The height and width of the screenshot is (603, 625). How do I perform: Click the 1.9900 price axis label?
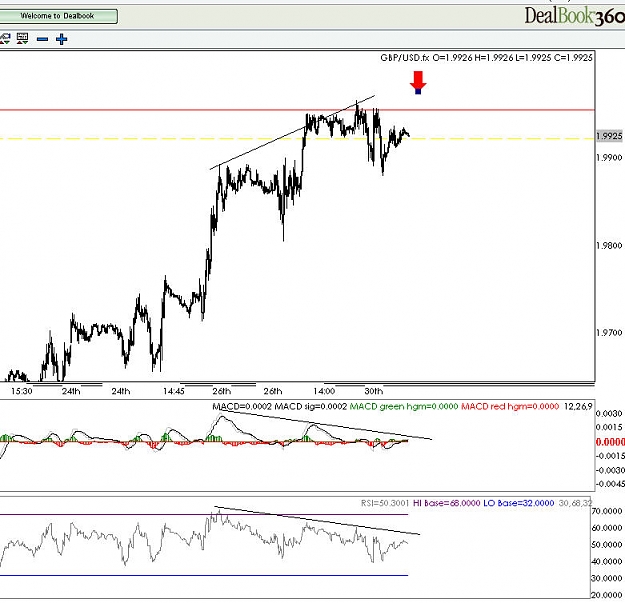click(x=609, y=158)
